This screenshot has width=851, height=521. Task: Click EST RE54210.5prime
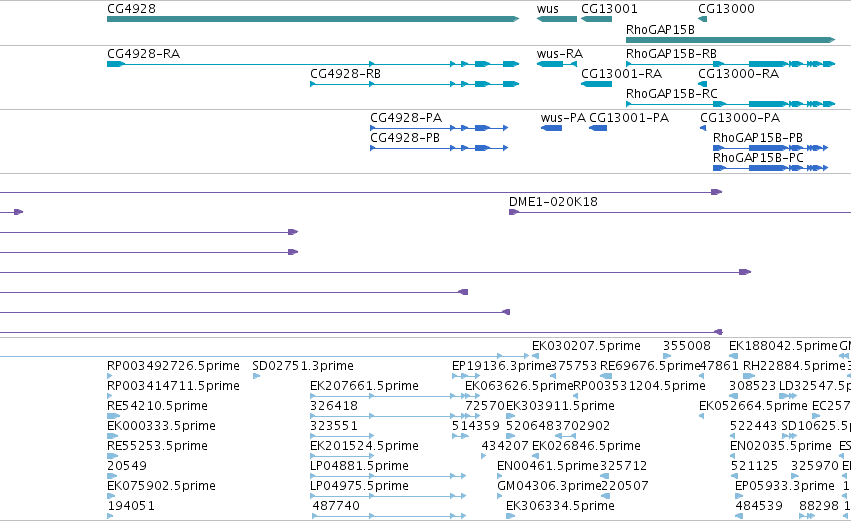coord(157,406)
